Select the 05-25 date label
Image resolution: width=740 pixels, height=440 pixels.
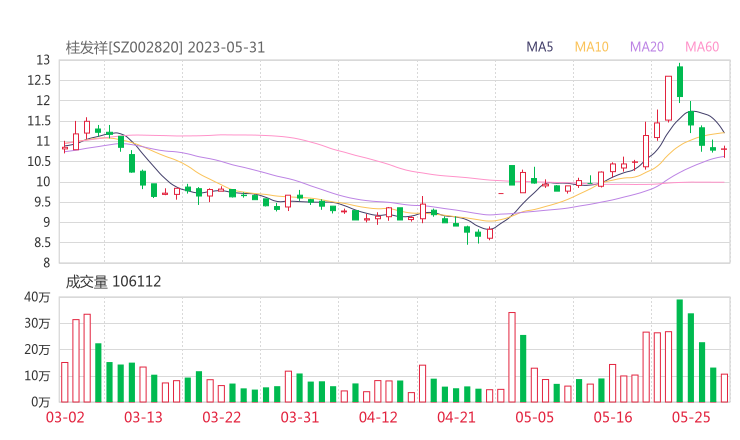pyautogui.click(x=691, y=417)
